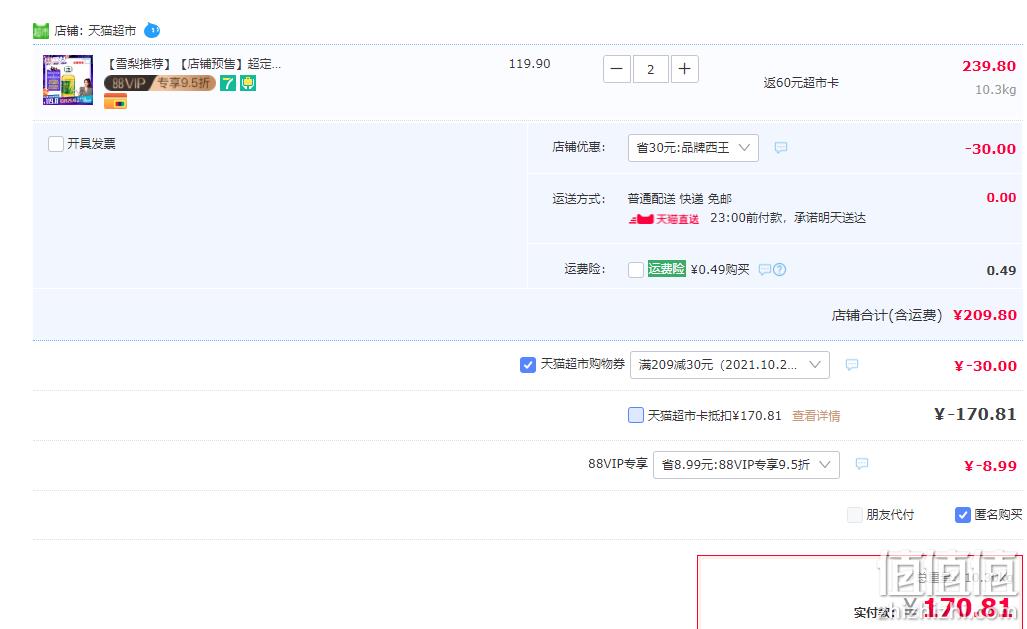The image size is (1027, 629).
Task: Tick the 天猫超市卡抵扣 checkbox
Action: 636,415
